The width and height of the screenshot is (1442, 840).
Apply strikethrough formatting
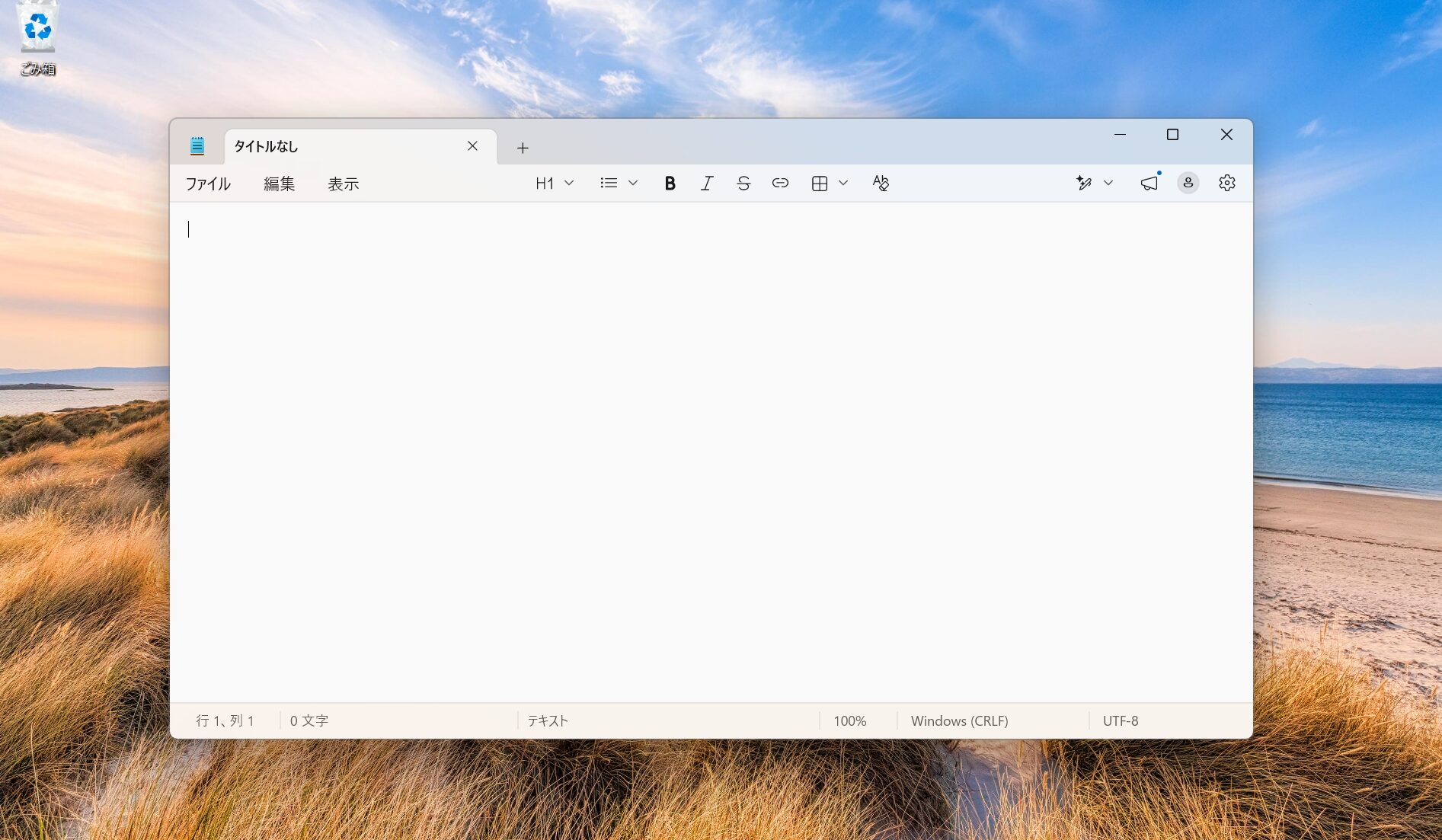743,183
